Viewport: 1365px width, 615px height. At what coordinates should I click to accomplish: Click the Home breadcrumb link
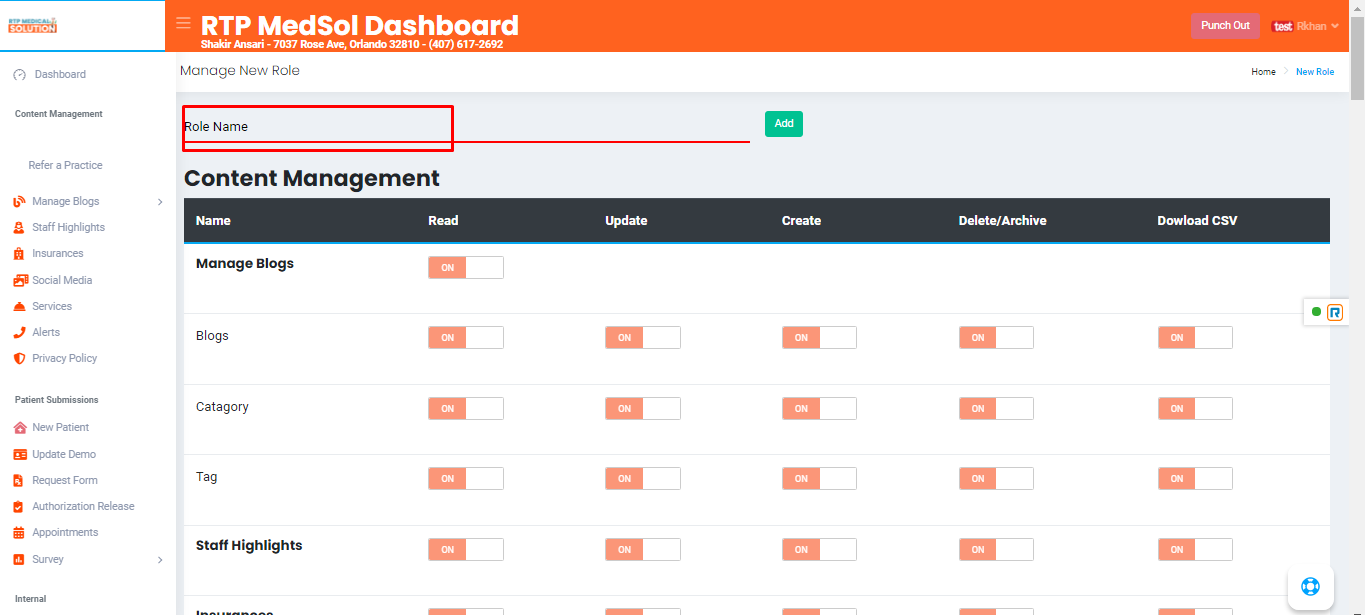tap(1263, 72)
